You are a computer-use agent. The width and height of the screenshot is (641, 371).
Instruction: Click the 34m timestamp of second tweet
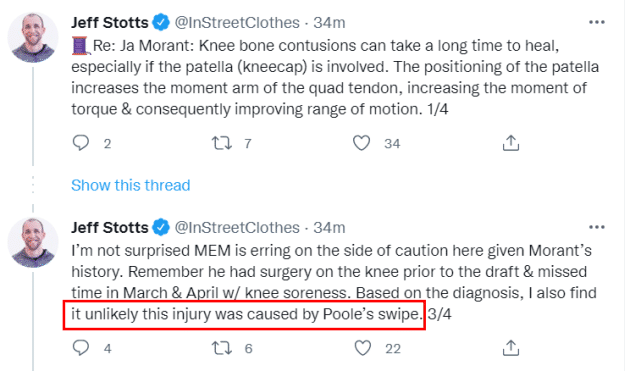[x=329, y=228]
